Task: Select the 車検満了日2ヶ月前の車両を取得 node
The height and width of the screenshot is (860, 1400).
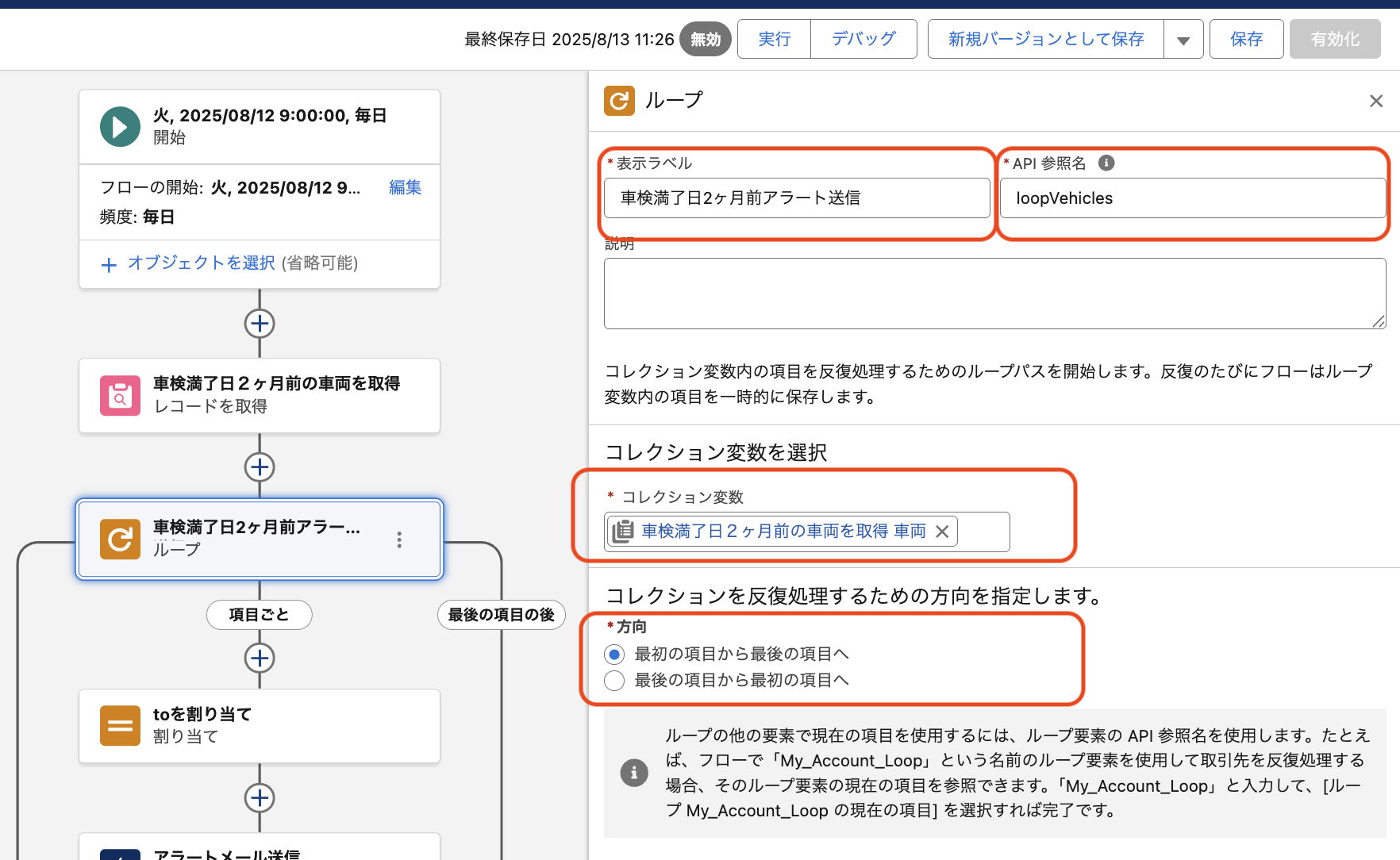Action: 260,395
